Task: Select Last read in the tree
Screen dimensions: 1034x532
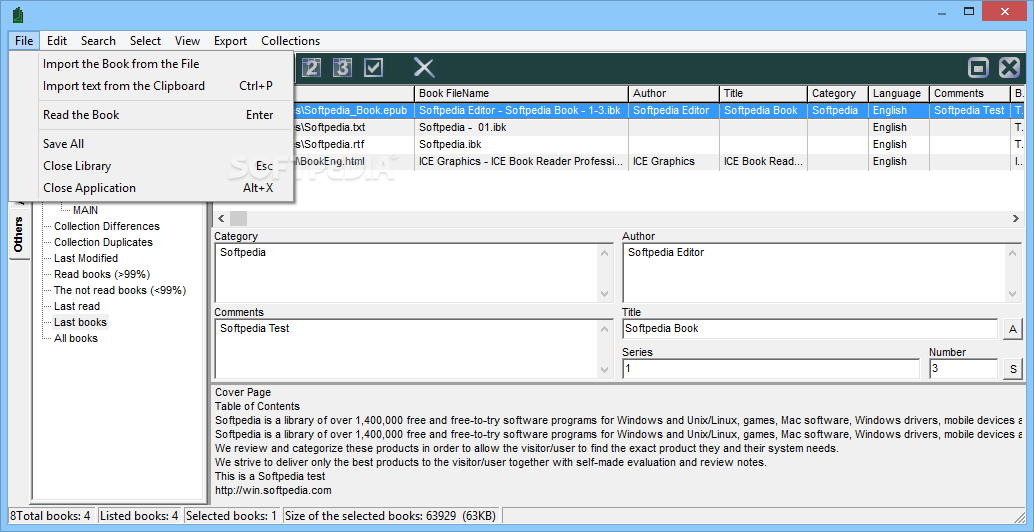Action: (x=76, y=307)
